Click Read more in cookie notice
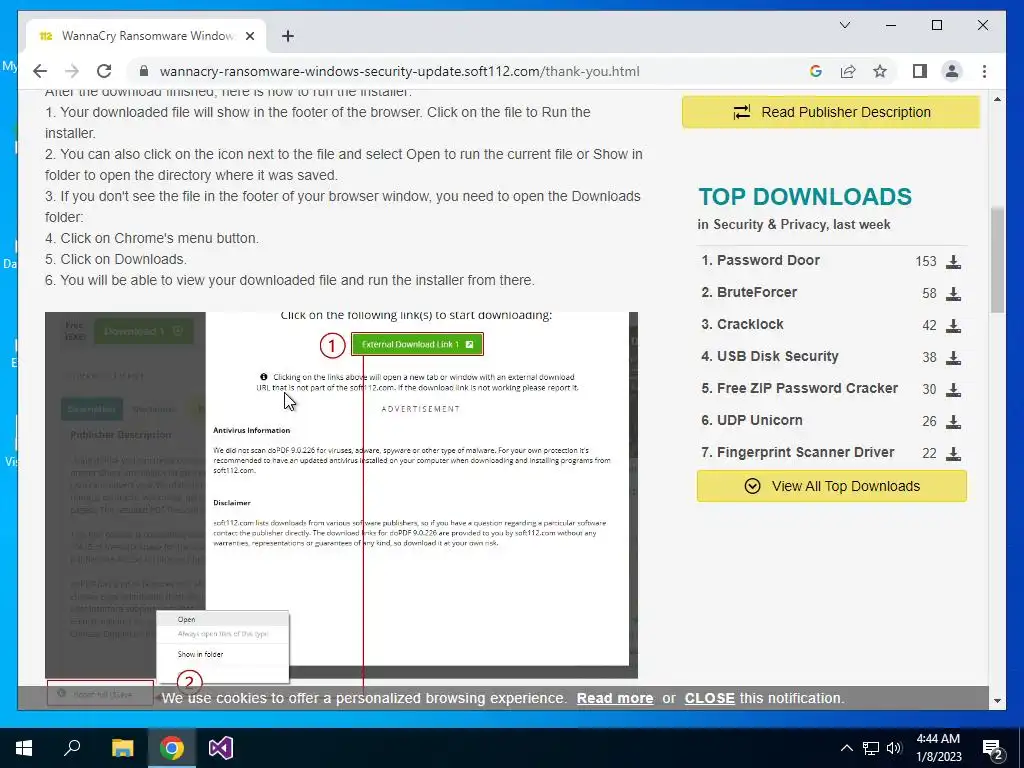The height and width of the screenshot is (768, 1024). point(615,698)
